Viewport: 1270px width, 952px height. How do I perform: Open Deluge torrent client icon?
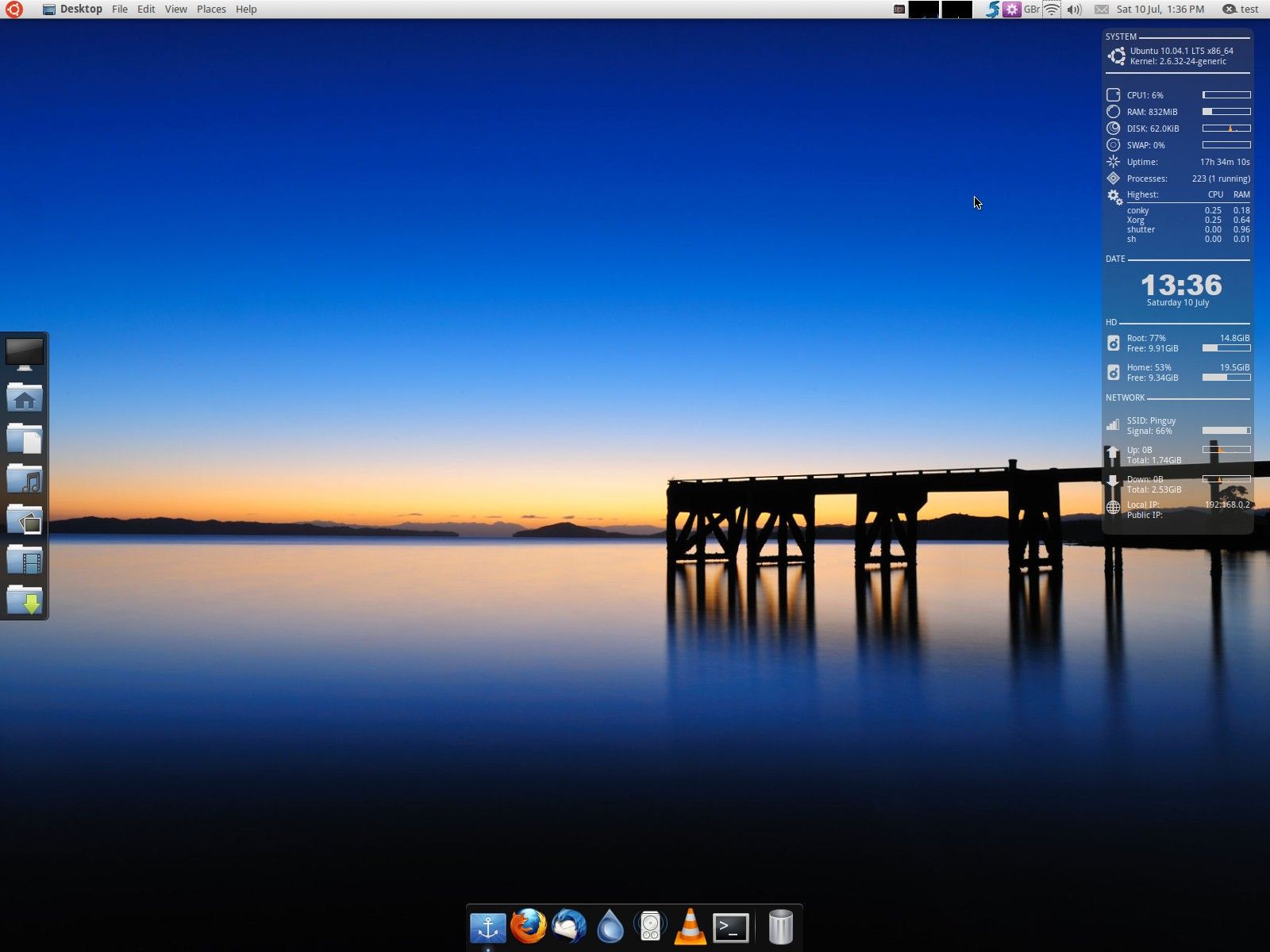pyautogui.click(x=610, y=927)
